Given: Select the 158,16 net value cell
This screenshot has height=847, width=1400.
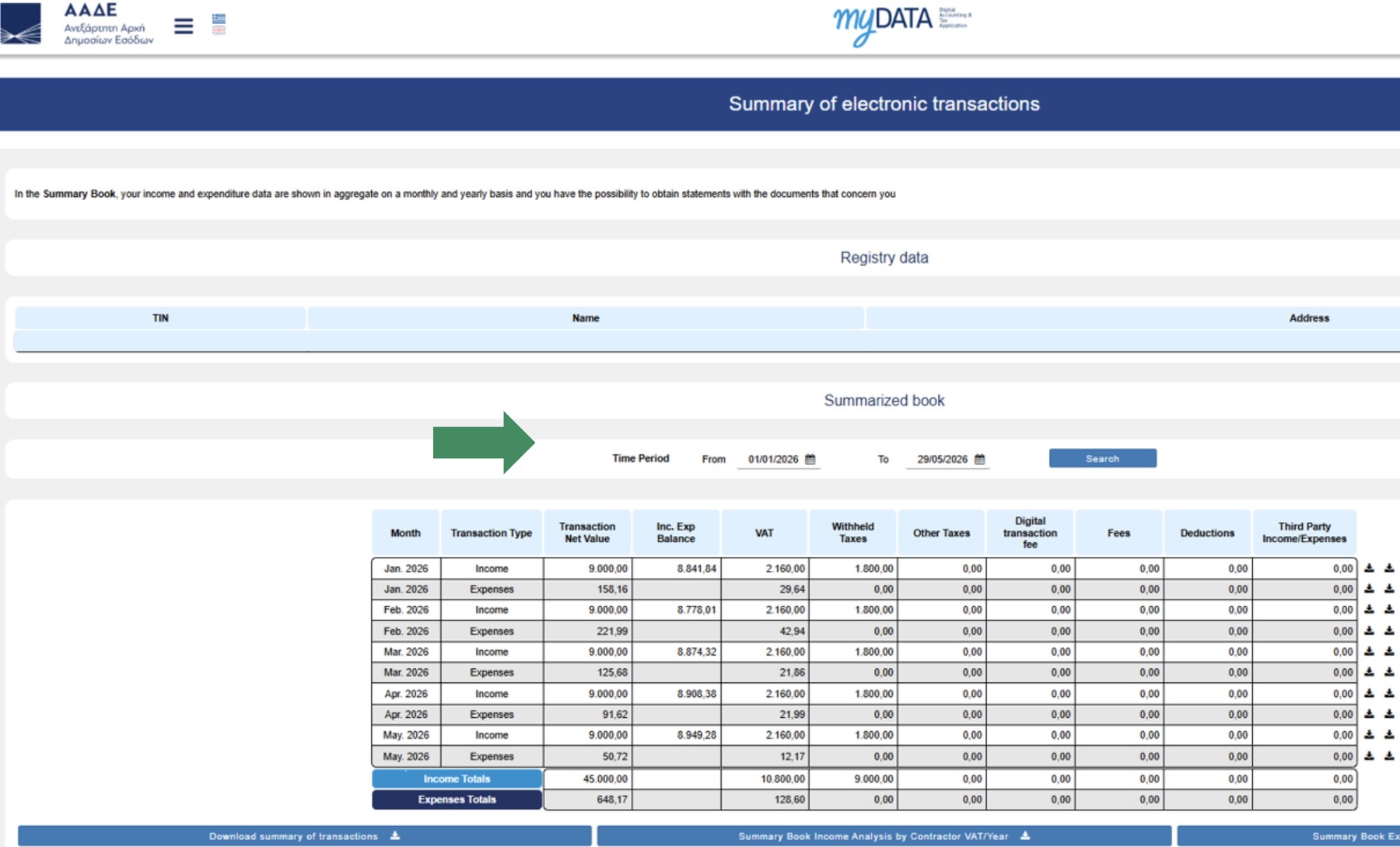Looking at the screenshot, I should pos(588,589).
